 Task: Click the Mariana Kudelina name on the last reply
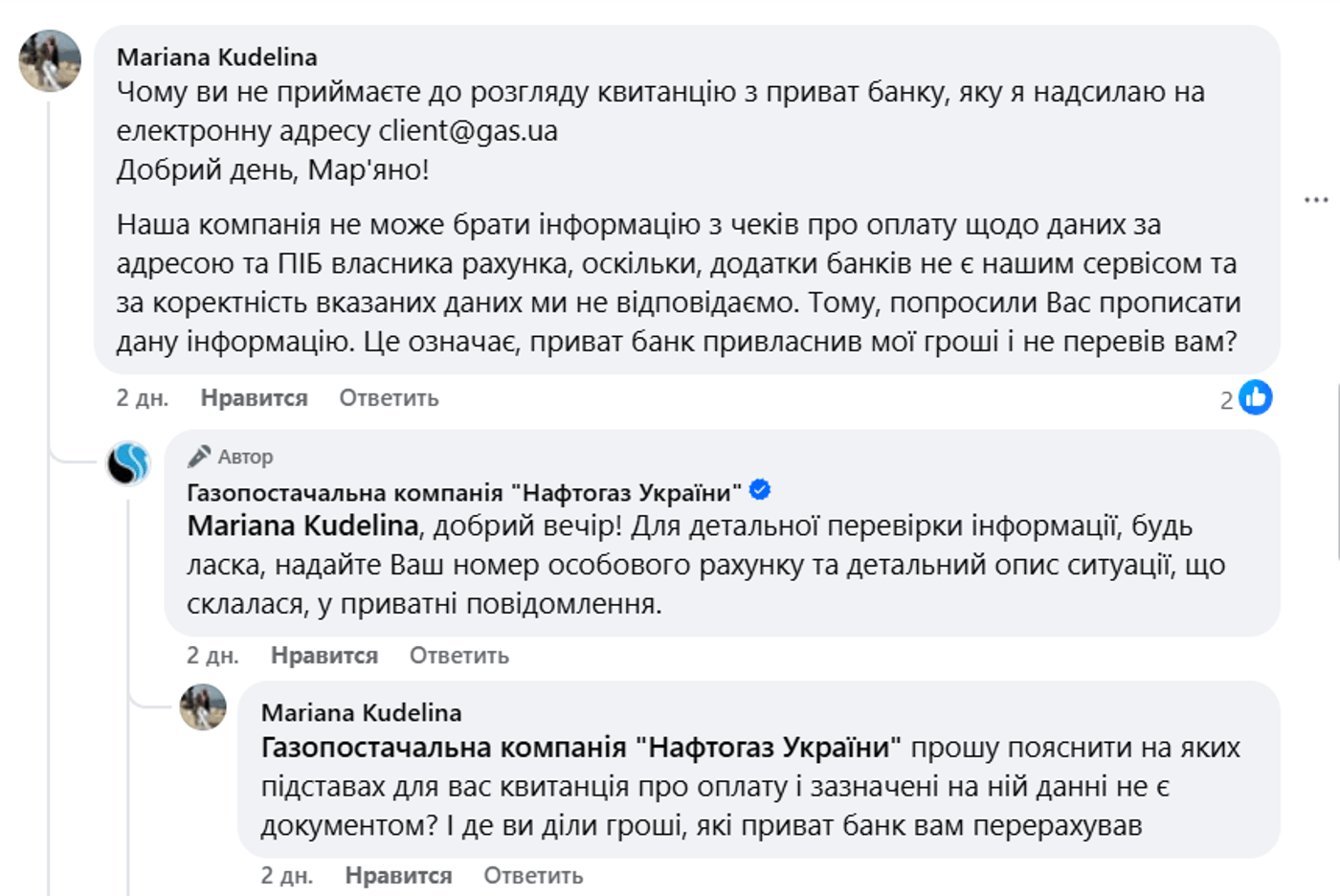[361, 713]
